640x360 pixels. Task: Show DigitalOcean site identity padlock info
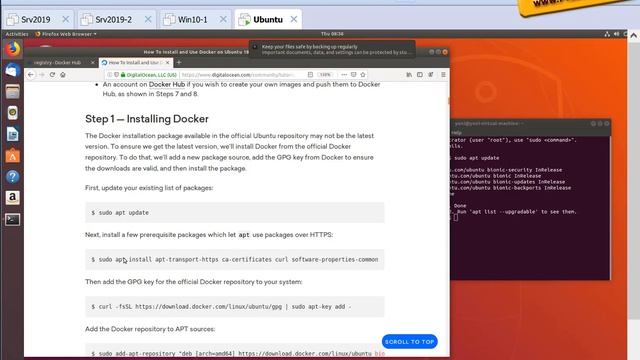point(123,75)
